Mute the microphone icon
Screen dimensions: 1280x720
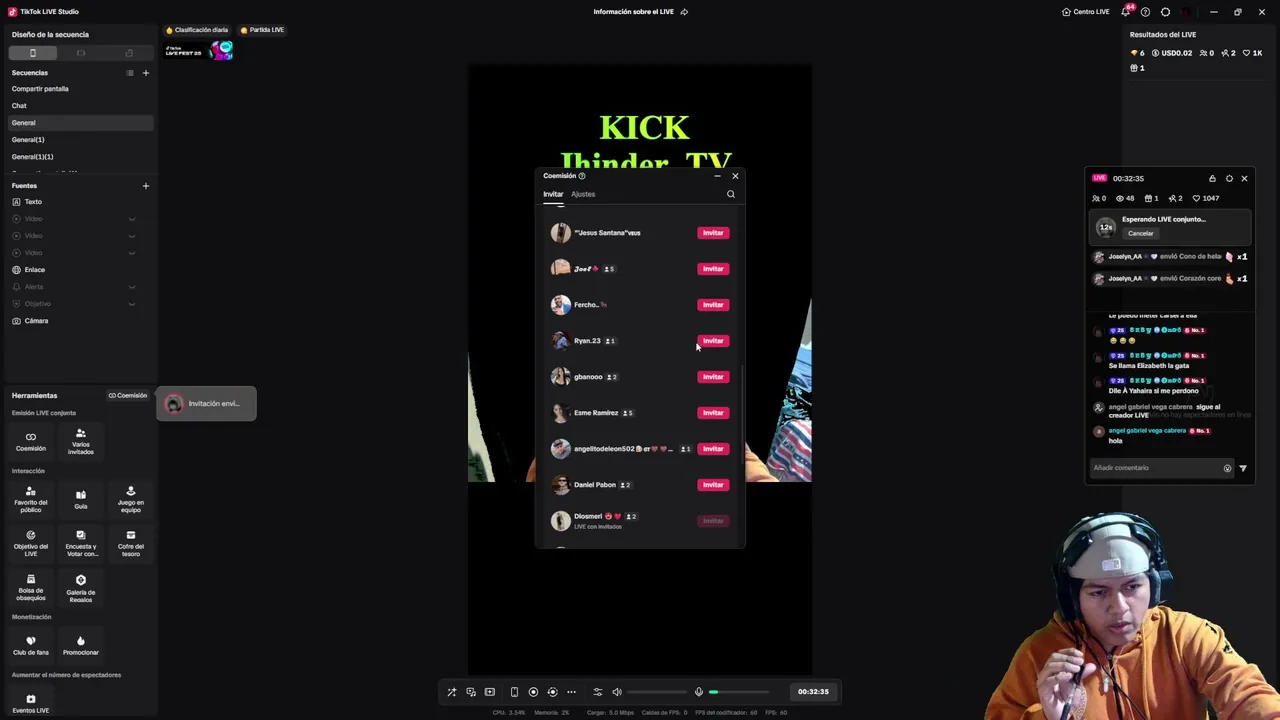(699, 692)
